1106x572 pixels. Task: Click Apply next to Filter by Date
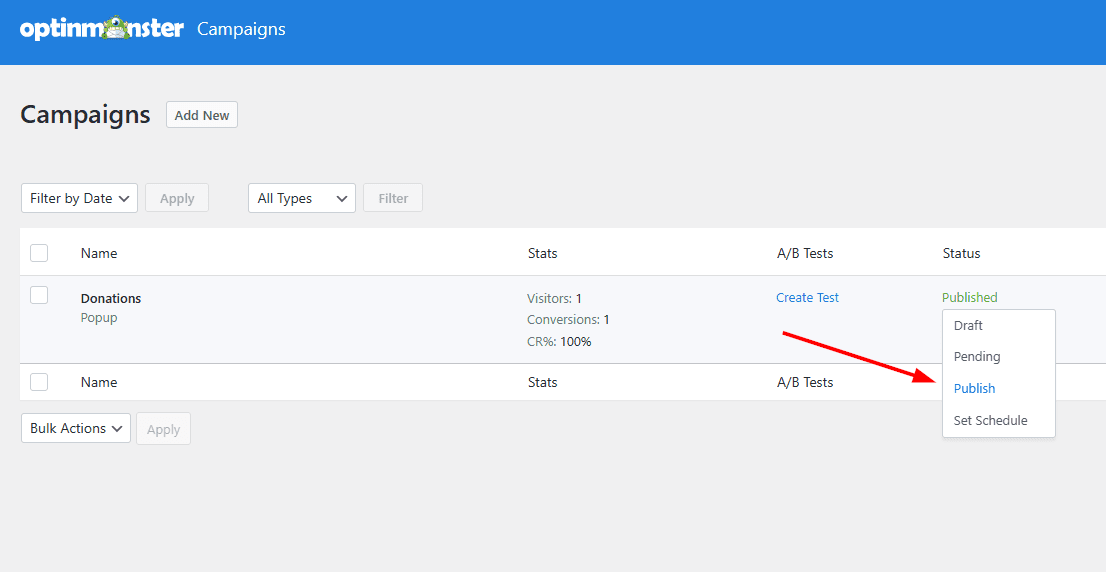[x=177, y=198]
